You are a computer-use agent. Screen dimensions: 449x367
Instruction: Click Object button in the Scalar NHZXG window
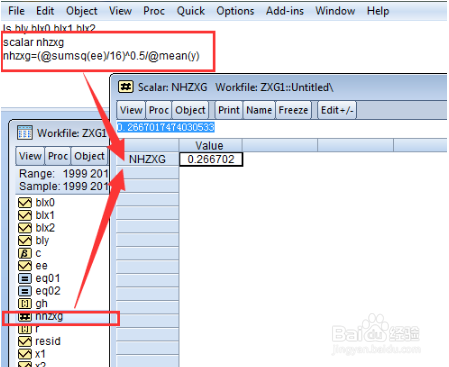click(190, 110)
